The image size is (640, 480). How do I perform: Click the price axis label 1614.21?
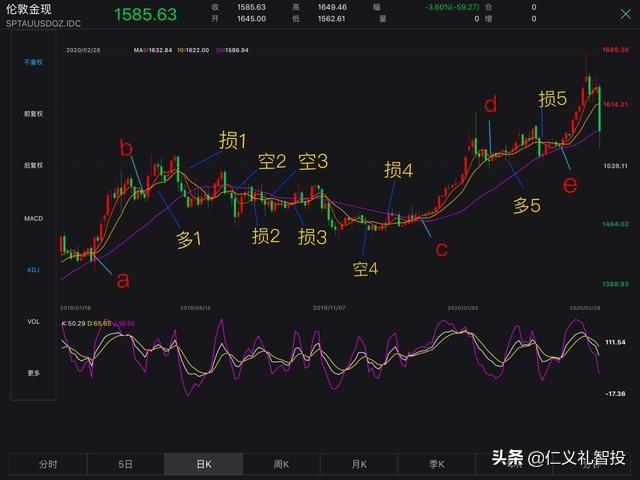616,104
